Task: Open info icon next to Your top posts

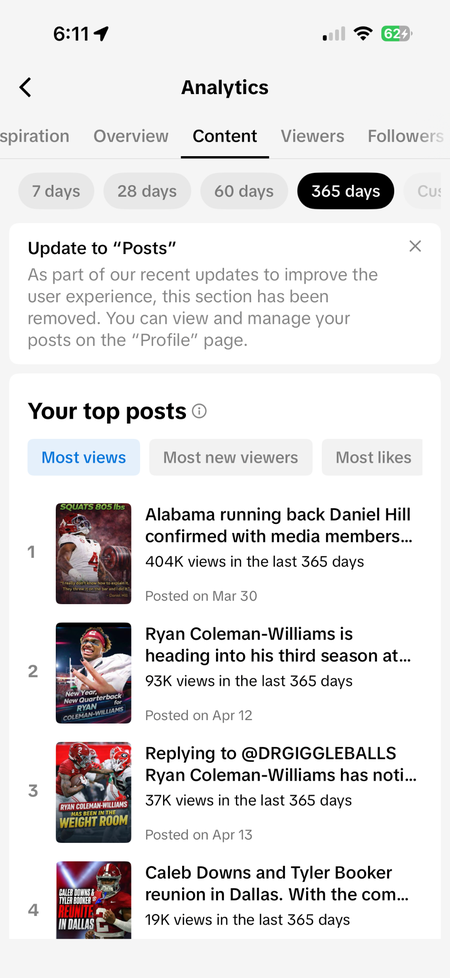Action: click(x=199, y=412)
